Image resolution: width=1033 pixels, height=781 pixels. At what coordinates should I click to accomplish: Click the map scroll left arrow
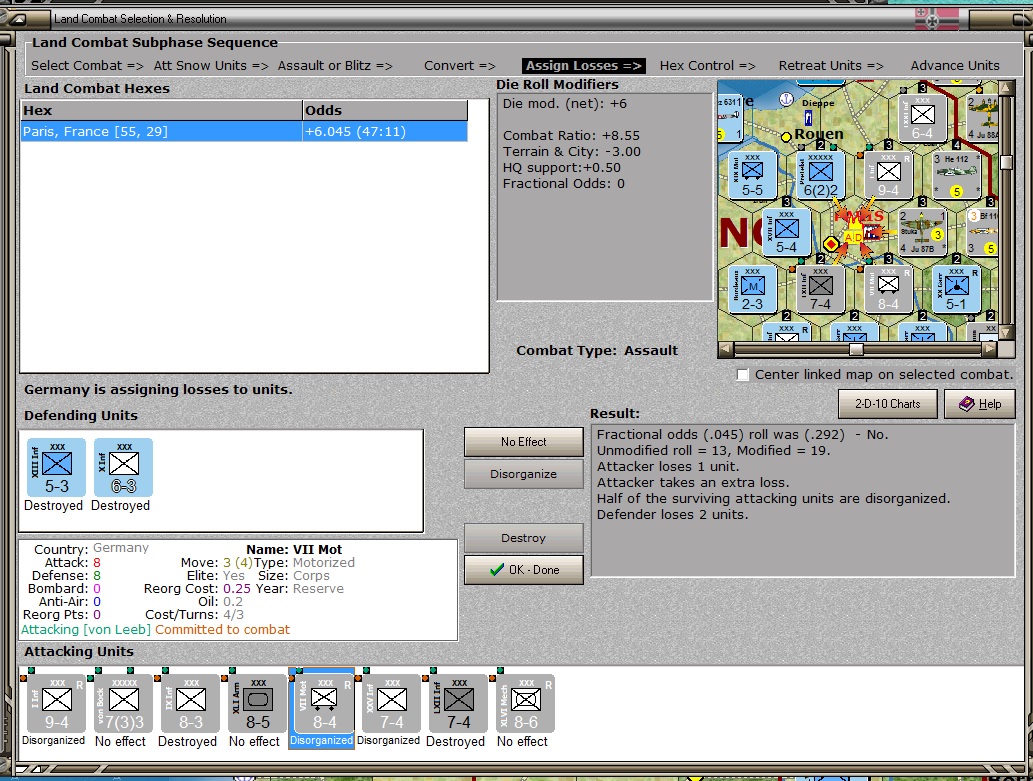725,349
